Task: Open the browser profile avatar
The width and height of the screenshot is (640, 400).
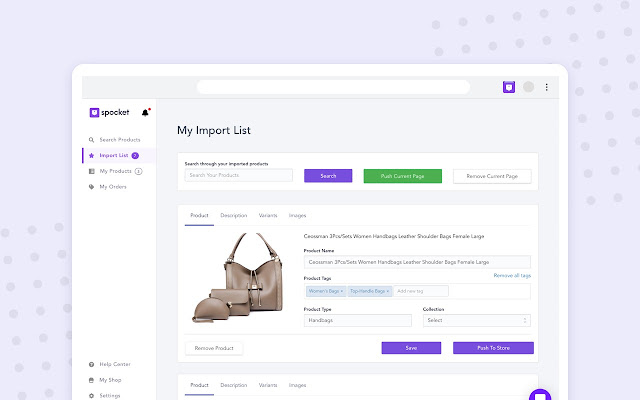Action: pyautogui.click(x=528, y=87)
